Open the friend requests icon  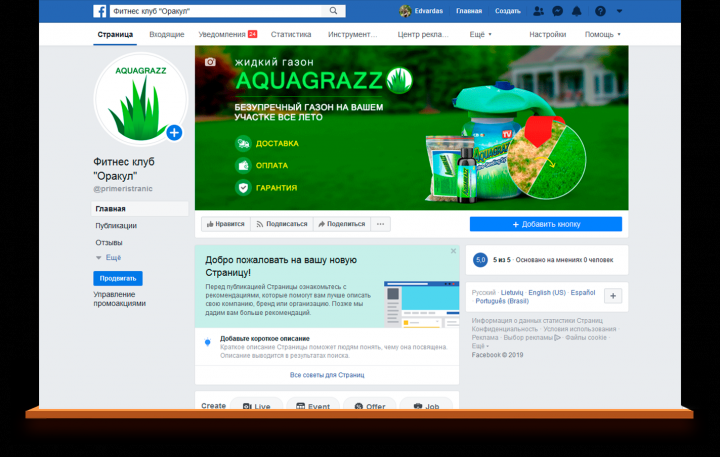click(538, 11)
